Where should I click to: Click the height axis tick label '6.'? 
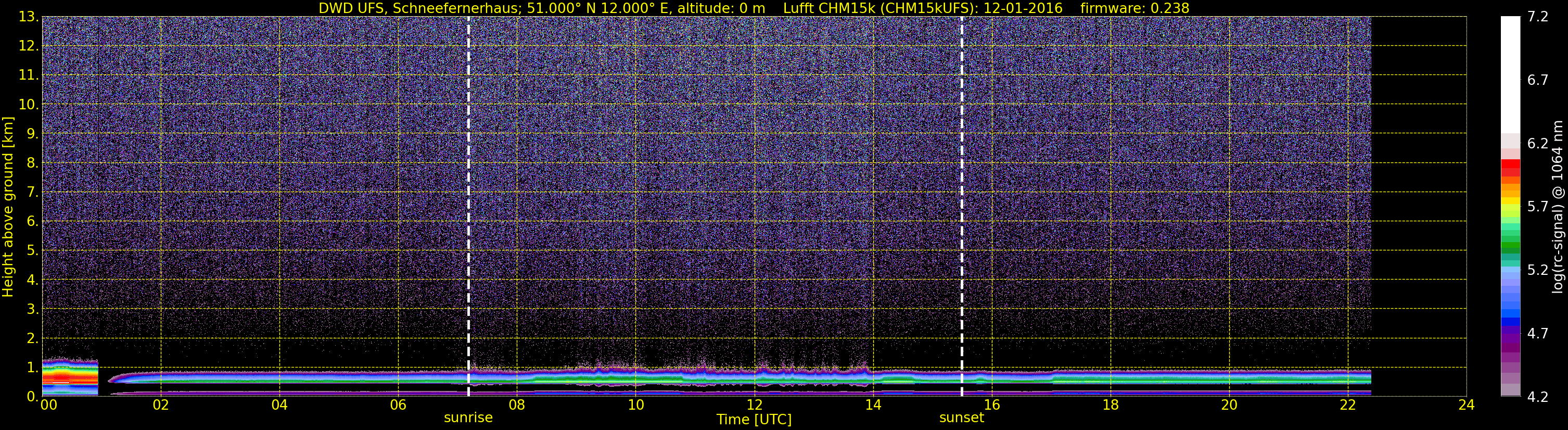coord(32,221)
